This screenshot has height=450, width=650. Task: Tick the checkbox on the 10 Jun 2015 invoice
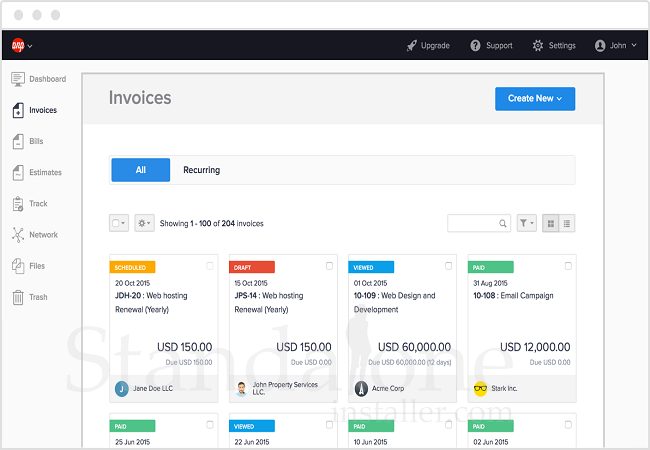[x=449, y=425]
